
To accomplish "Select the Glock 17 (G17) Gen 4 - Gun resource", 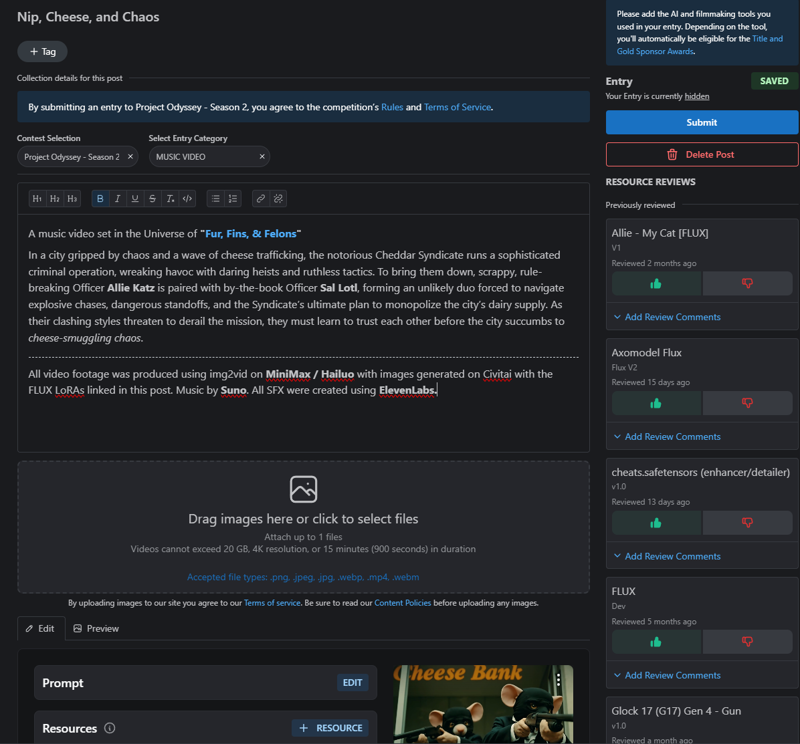I will [676, 711].
